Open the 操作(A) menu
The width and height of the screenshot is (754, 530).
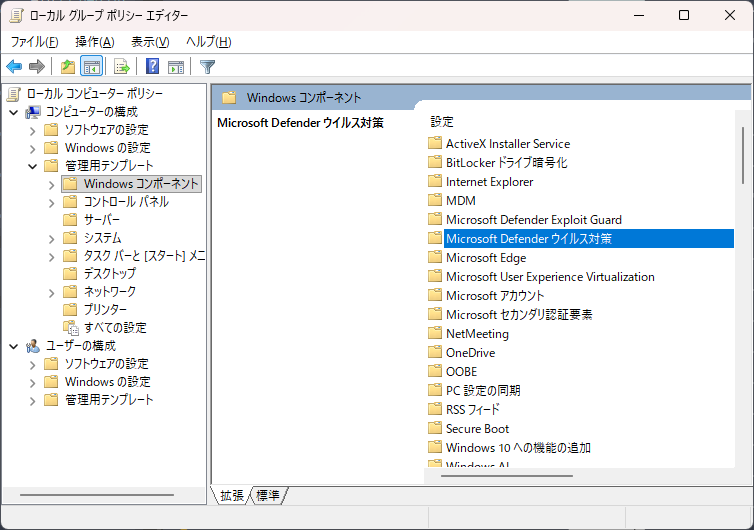click(95, 42)
